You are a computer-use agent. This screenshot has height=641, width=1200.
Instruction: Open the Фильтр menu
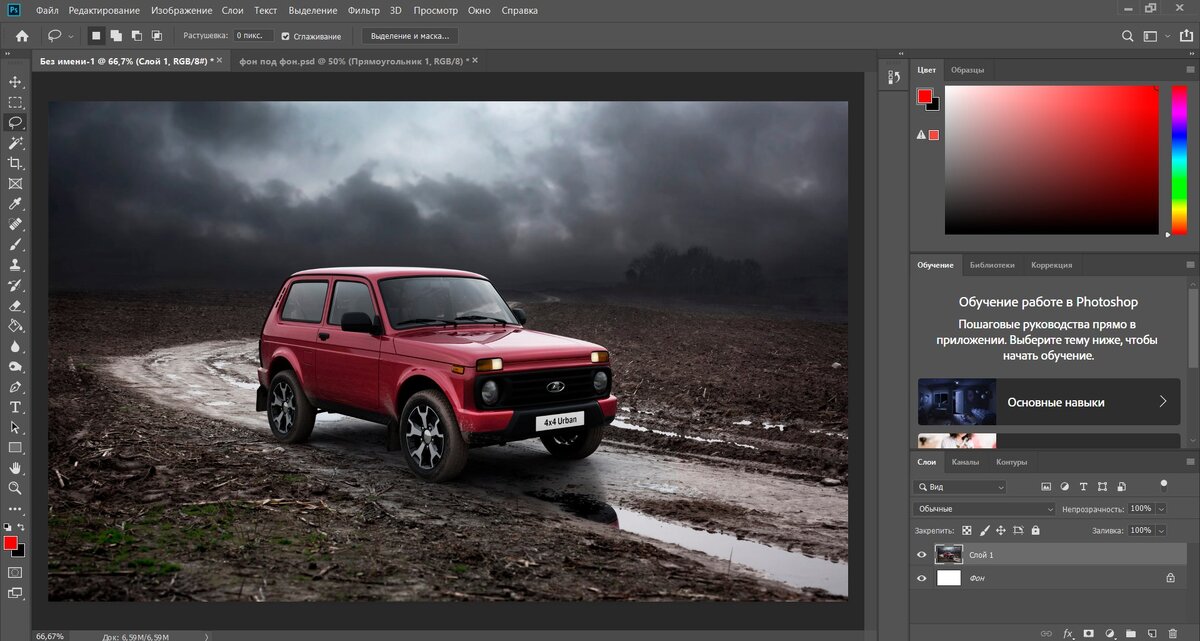pyautogui.click(x=364, y=10)
